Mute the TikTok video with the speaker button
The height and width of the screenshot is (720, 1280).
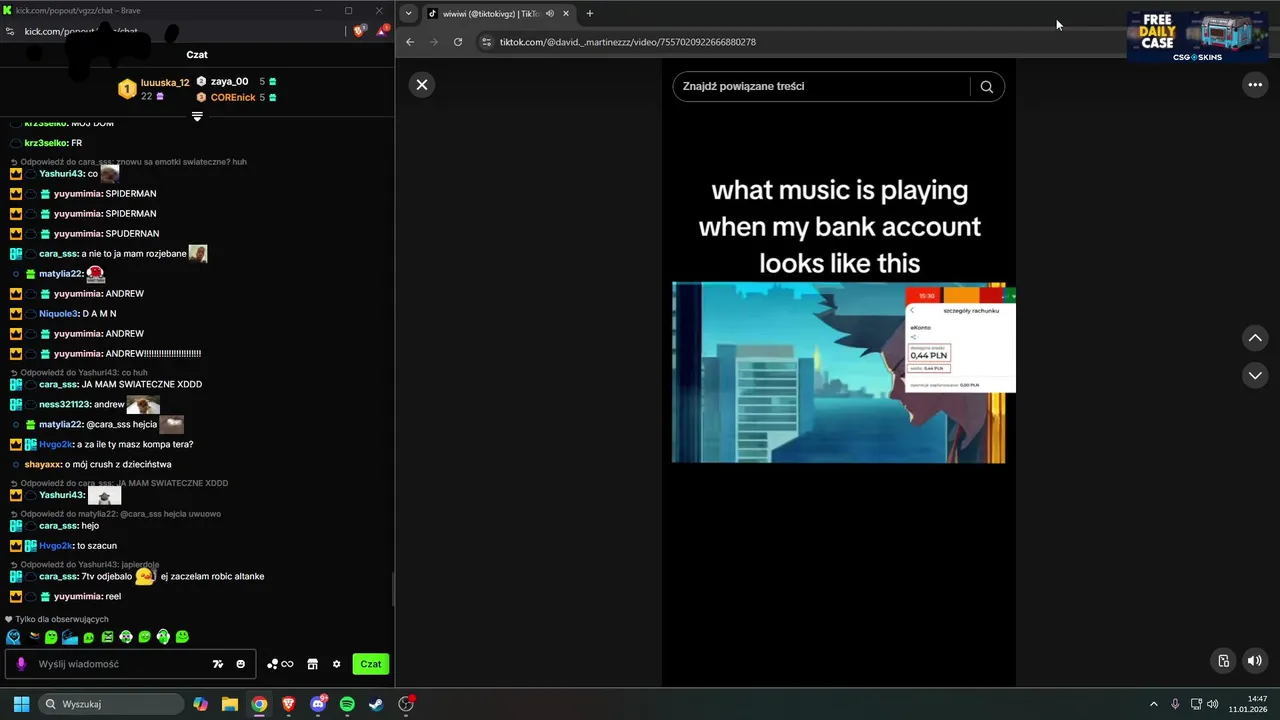tap(1254, 660)
